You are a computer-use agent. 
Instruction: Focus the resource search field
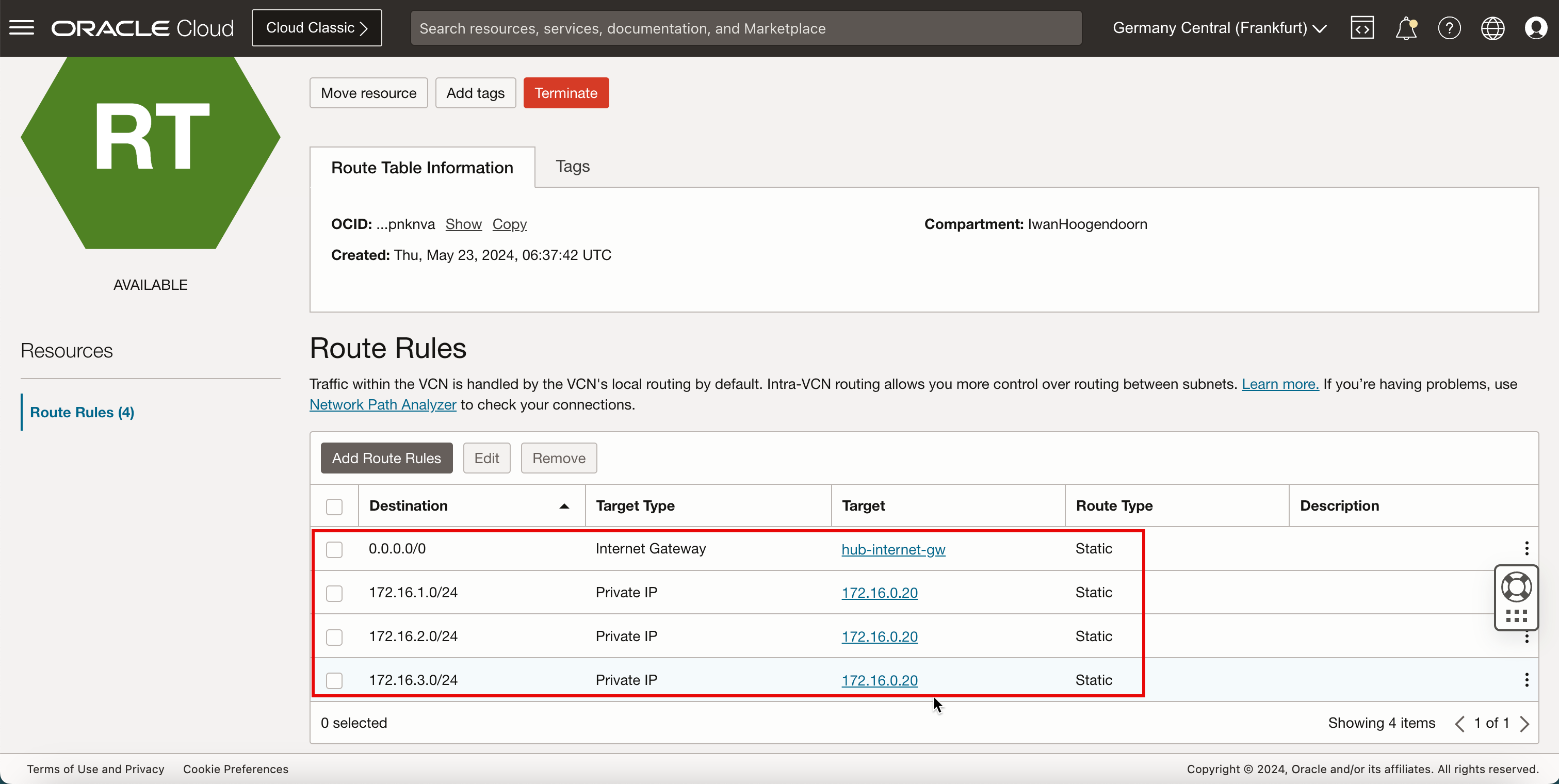[x=745, y=28]
